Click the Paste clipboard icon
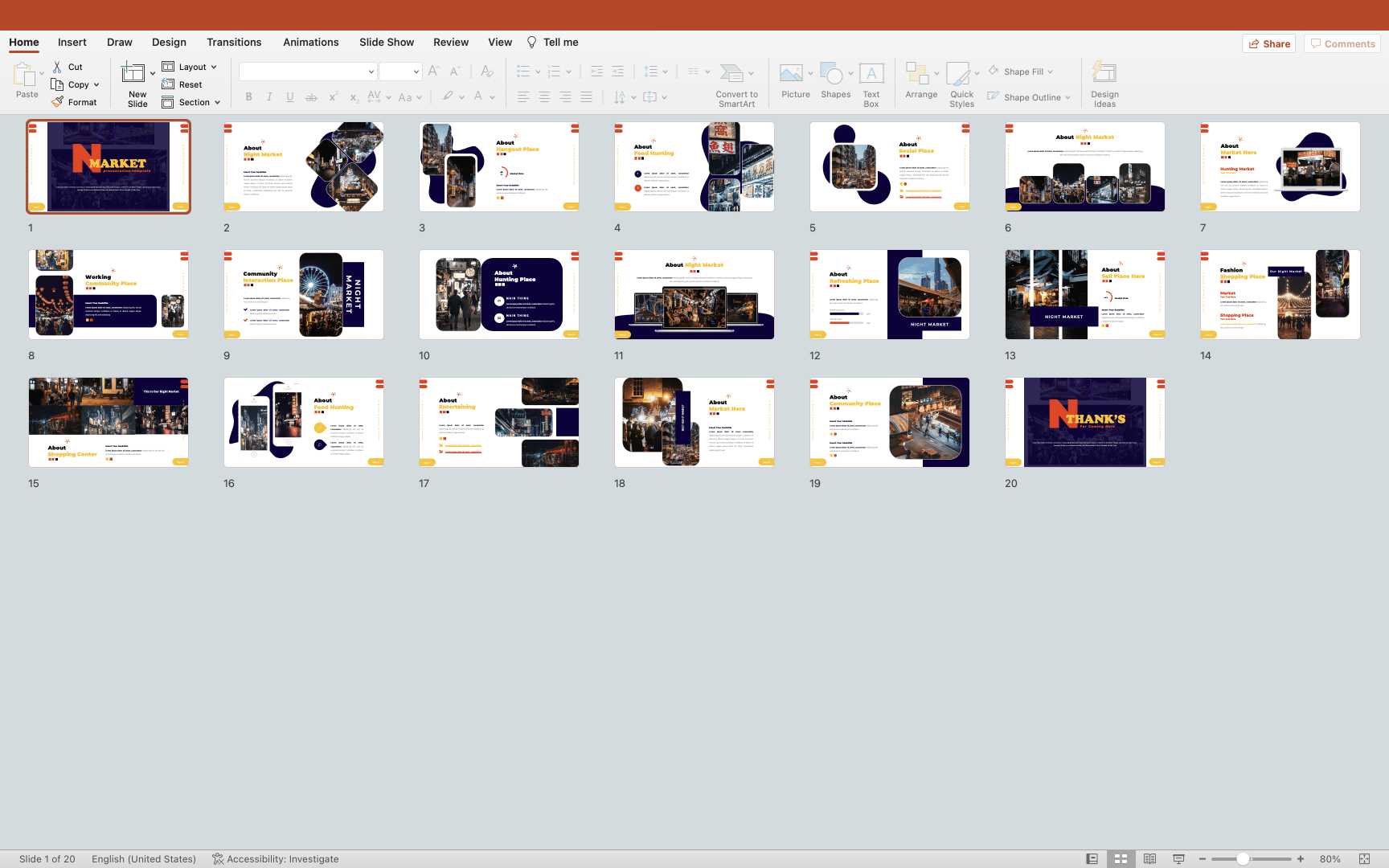Viewport: 1389px width, 868px height. (24, 76)
